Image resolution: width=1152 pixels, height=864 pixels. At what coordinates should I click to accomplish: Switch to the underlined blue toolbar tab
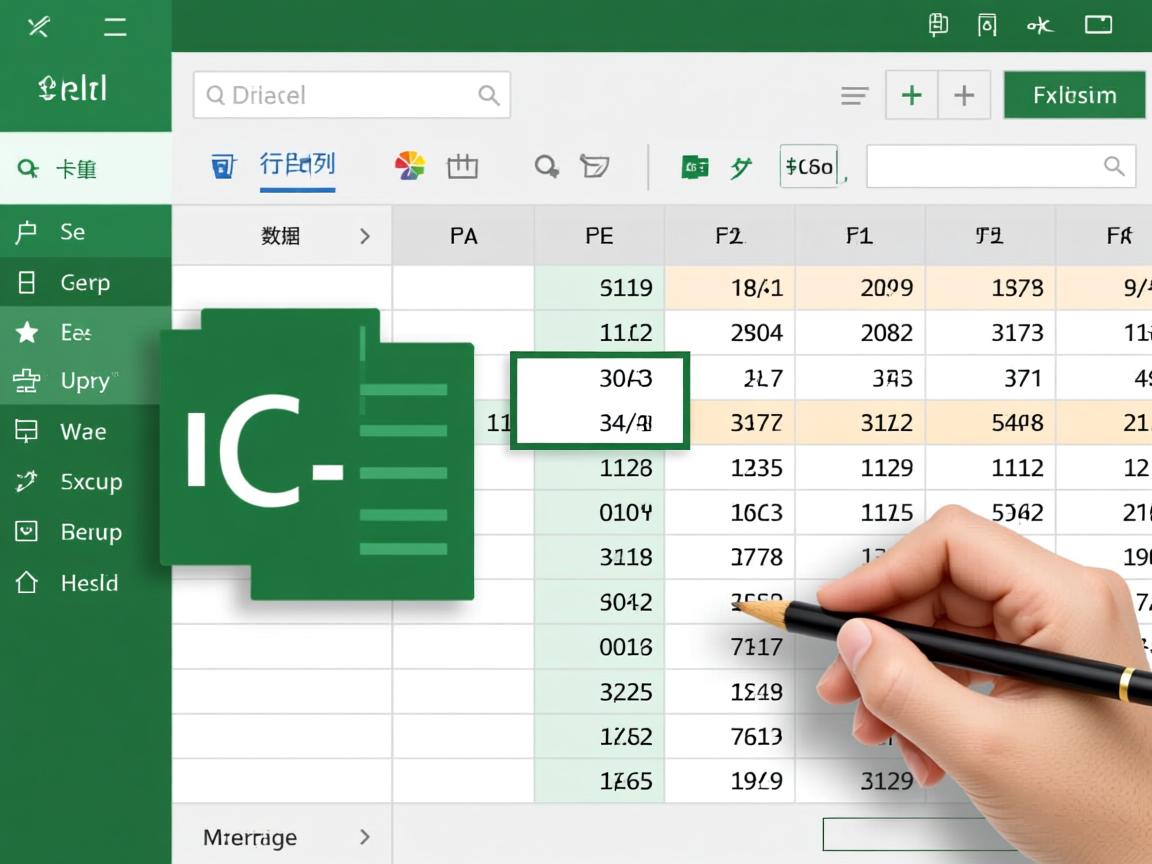[297, 165]
